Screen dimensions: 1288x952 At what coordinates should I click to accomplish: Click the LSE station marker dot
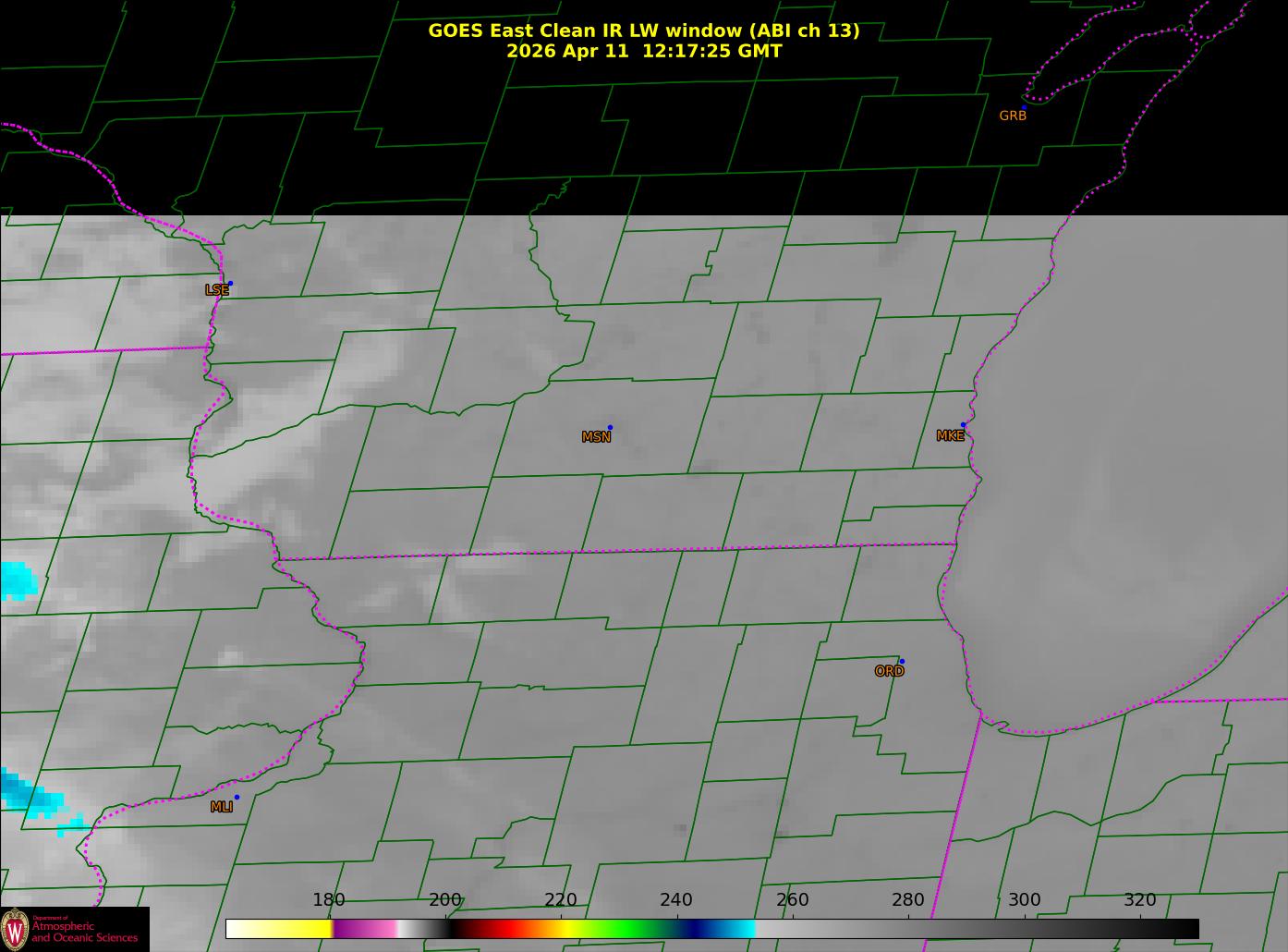230,284
